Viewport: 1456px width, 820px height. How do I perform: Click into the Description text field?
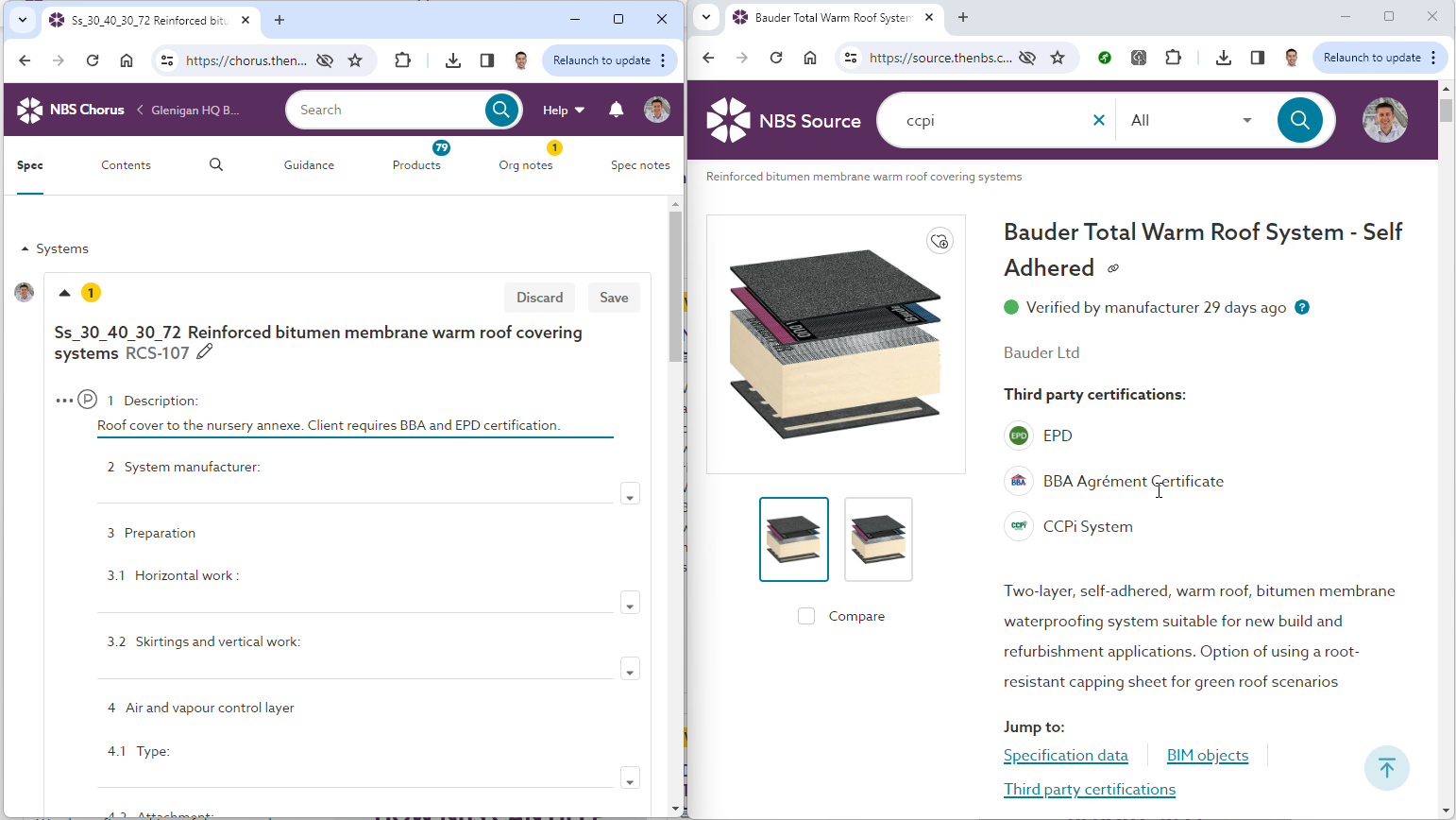click(x=355, y=425)
